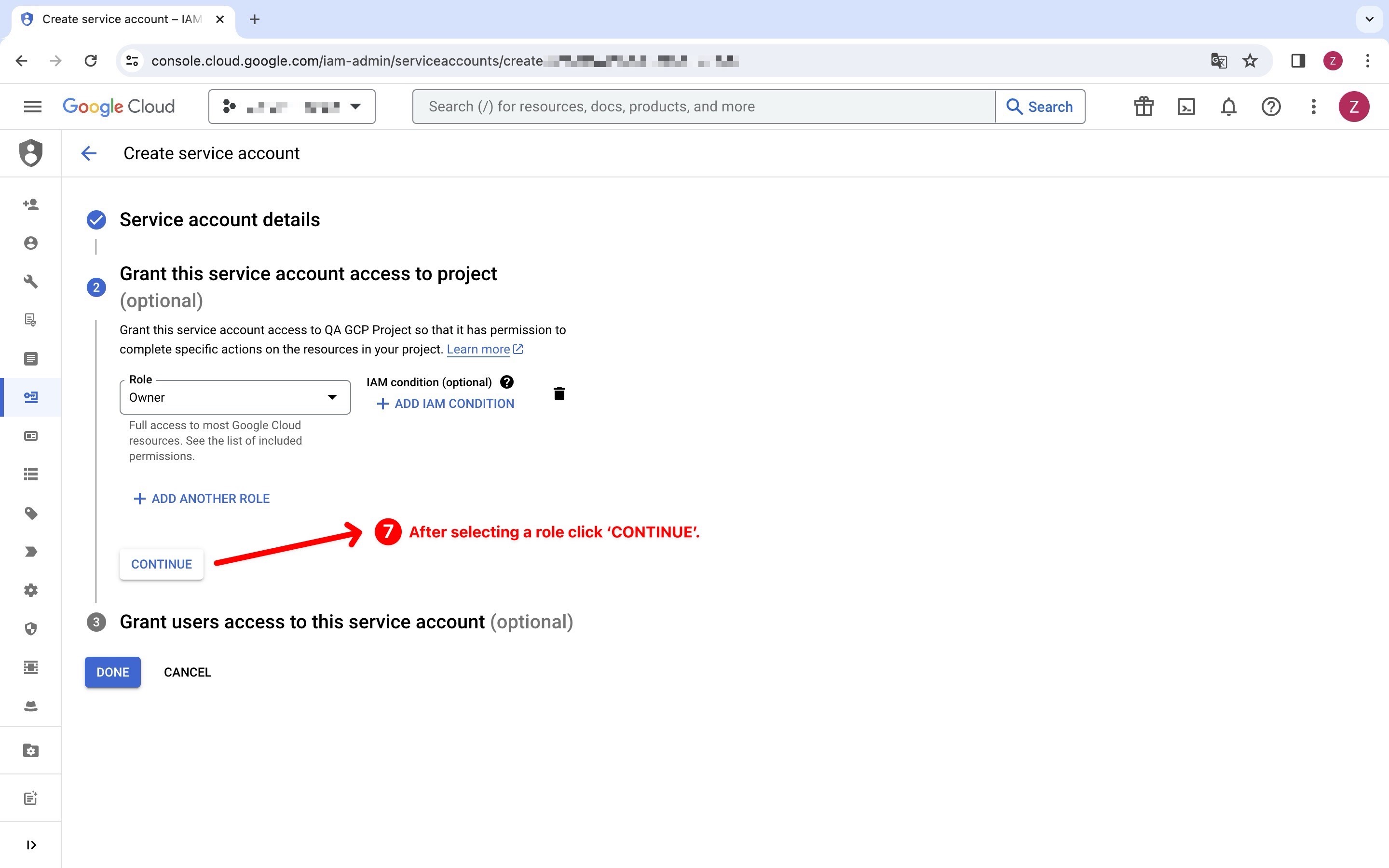Open the identity person sidebar icon
The height and width of the screenshot is (868, 1389).
coord(31,244)
